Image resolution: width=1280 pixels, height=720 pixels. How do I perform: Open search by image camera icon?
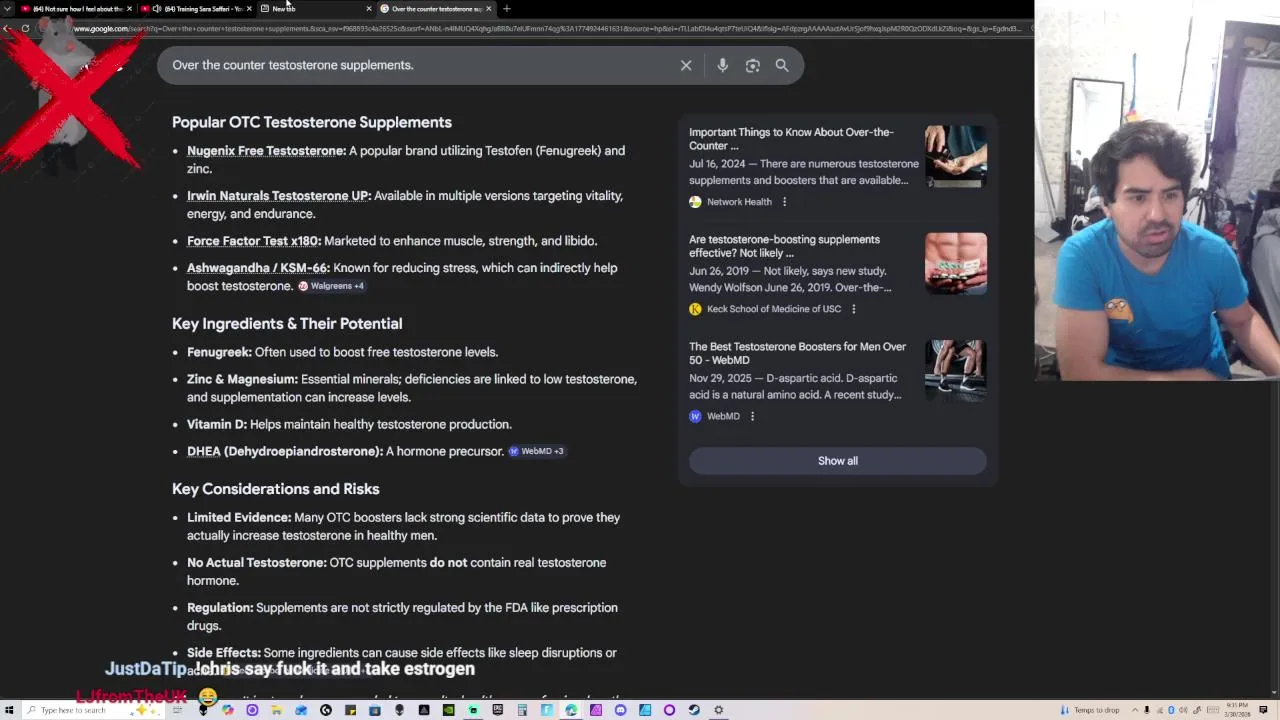click(752, 65)
